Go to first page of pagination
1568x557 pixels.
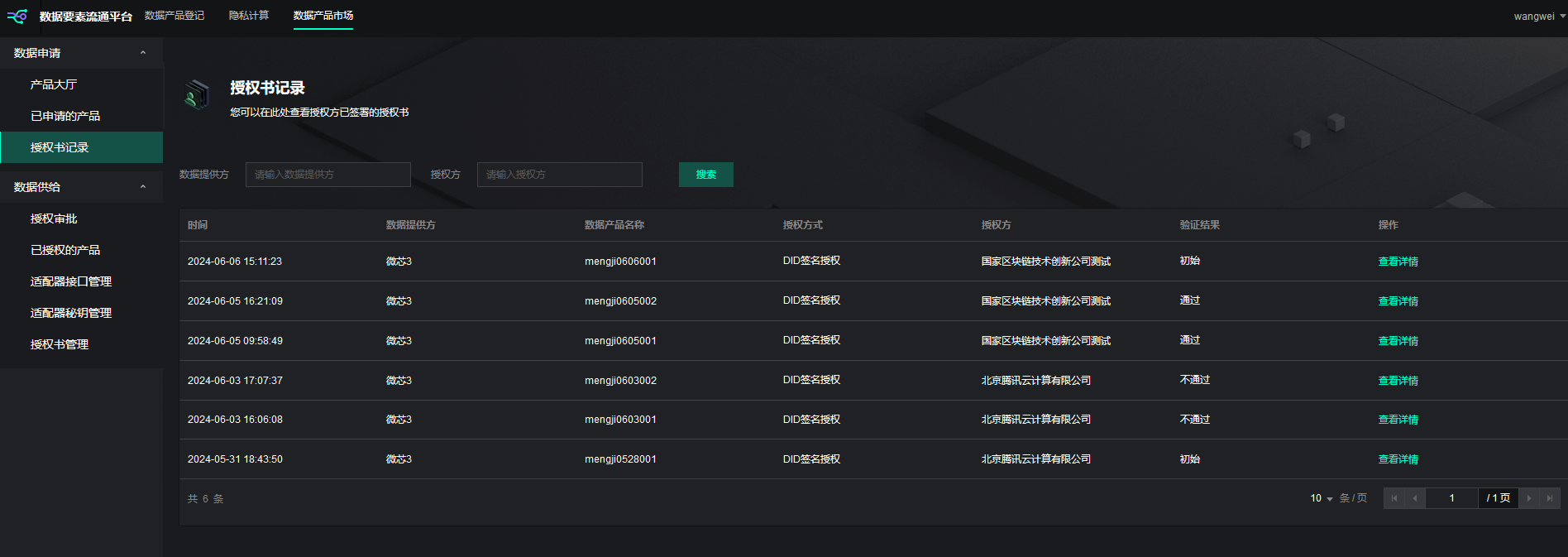1394,498
